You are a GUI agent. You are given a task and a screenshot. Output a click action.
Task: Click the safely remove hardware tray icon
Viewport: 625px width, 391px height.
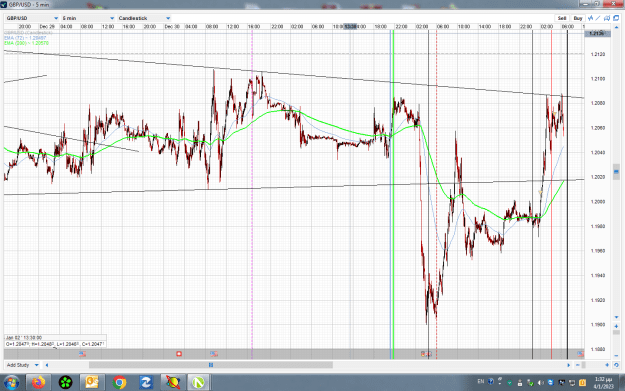530,383
